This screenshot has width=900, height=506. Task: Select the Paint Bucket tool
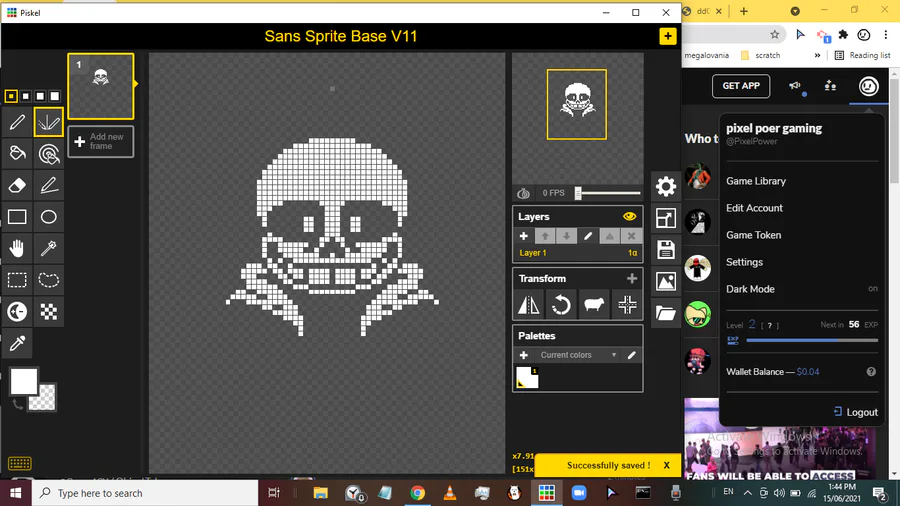pos(17,153)
